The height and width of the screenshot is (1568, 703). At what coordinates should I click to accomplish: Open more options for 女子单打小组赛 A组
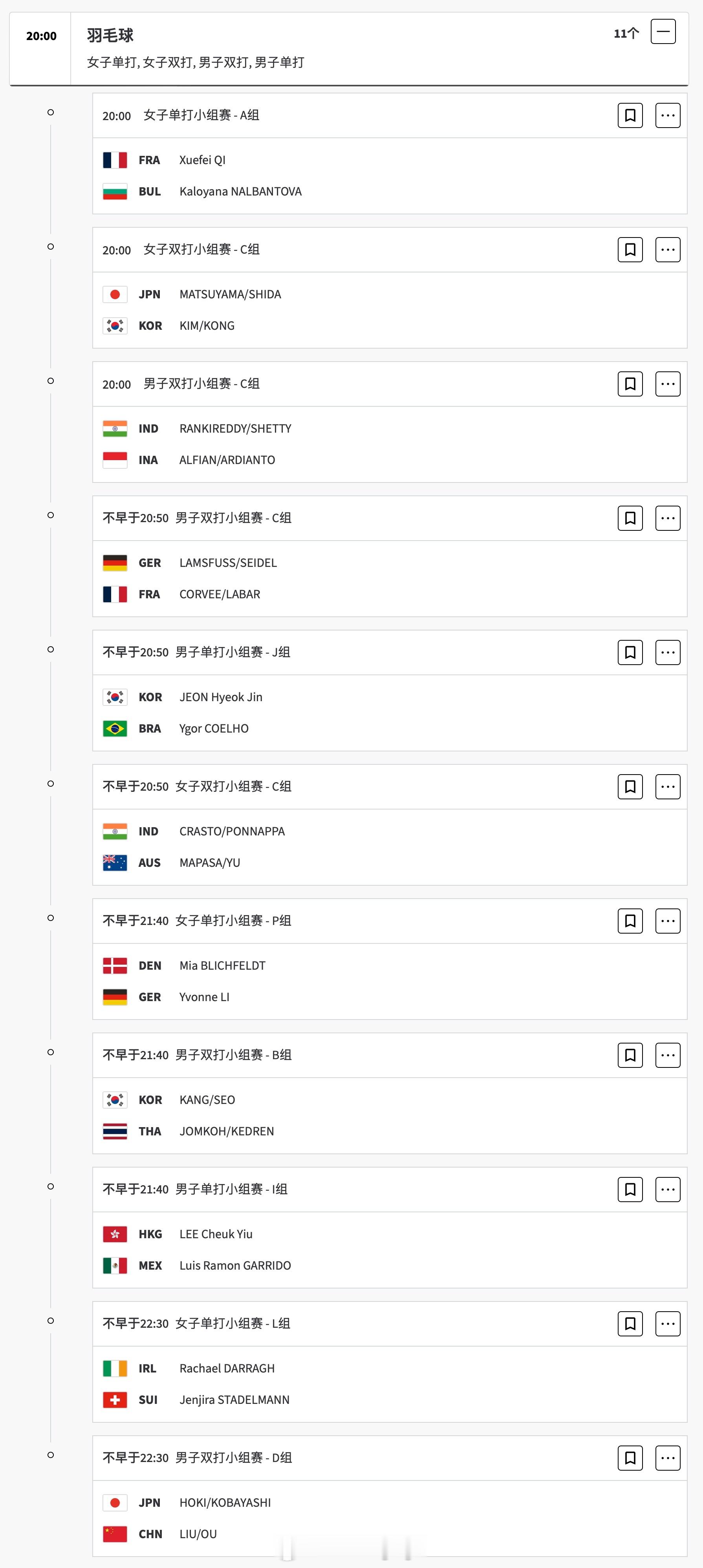tap(668, 116)
